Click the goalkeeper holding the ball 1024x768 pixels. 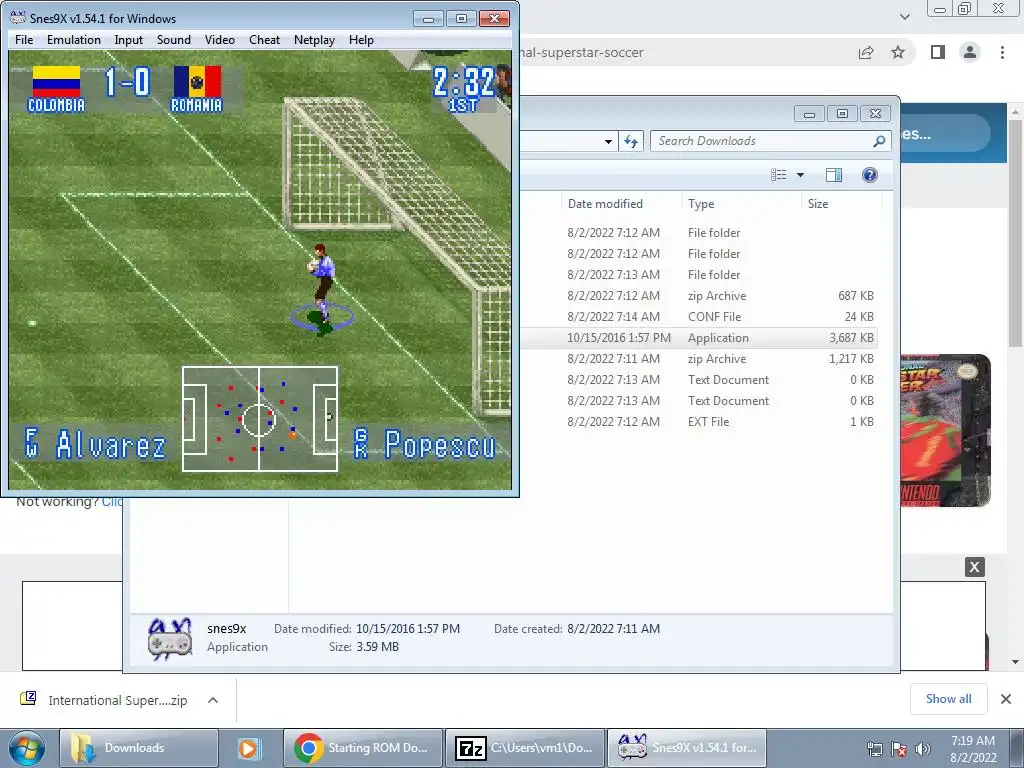[321, 285]
